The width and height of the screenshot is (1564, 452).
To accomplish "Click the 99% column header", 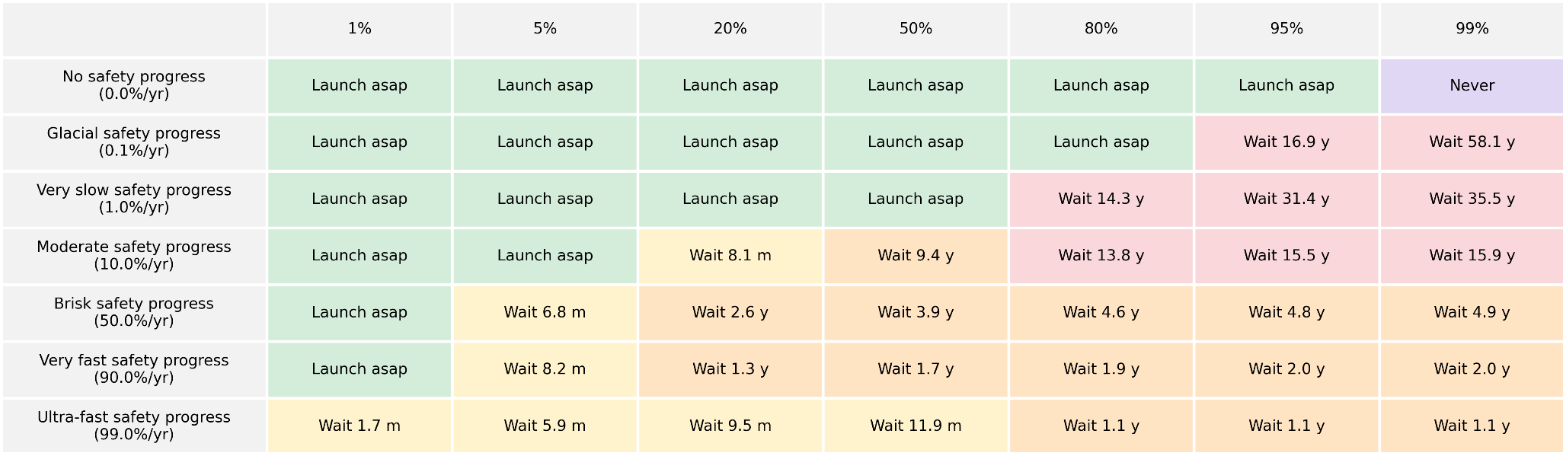I will point(1471,29).
